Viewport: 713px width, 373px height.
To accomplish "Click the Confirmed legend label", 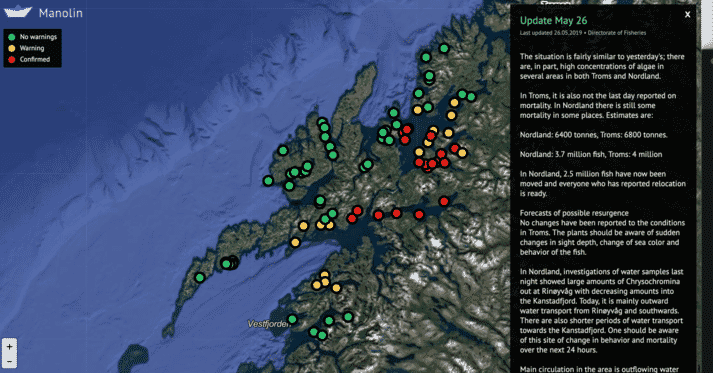I will [35, 59].
